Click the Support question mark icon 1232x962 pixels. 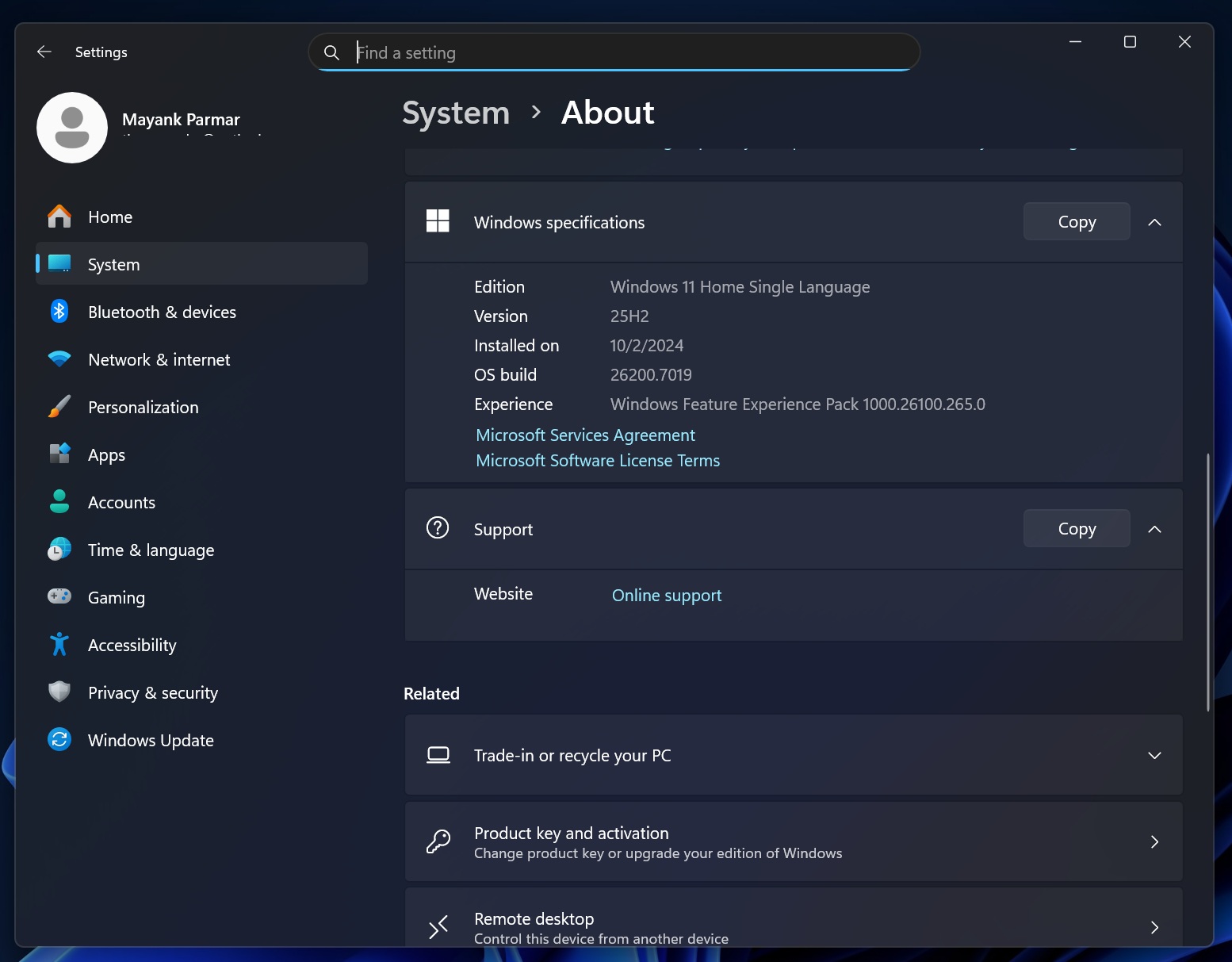pos(438,528)
